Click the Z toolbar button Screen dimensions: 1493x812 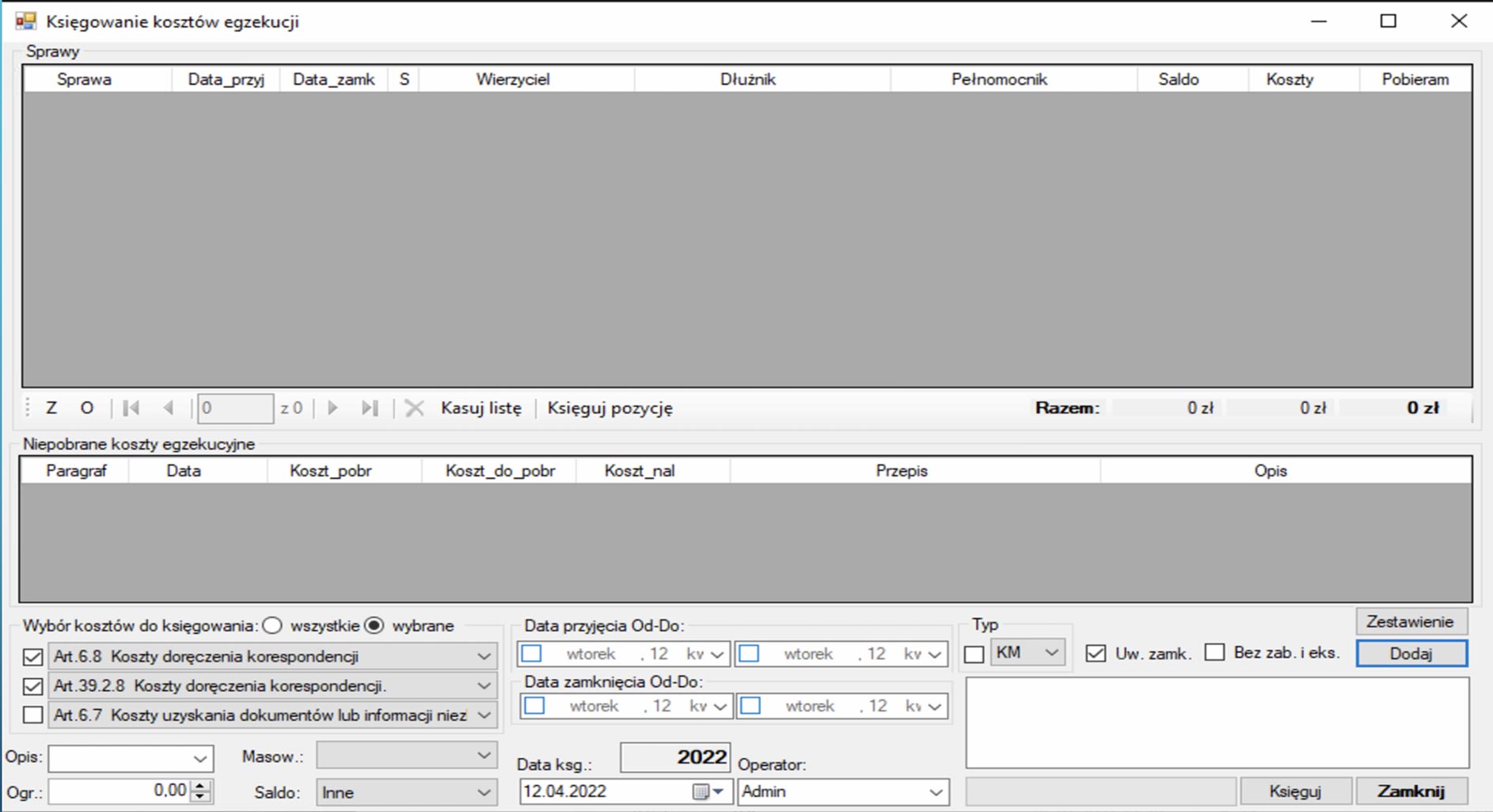51,408
